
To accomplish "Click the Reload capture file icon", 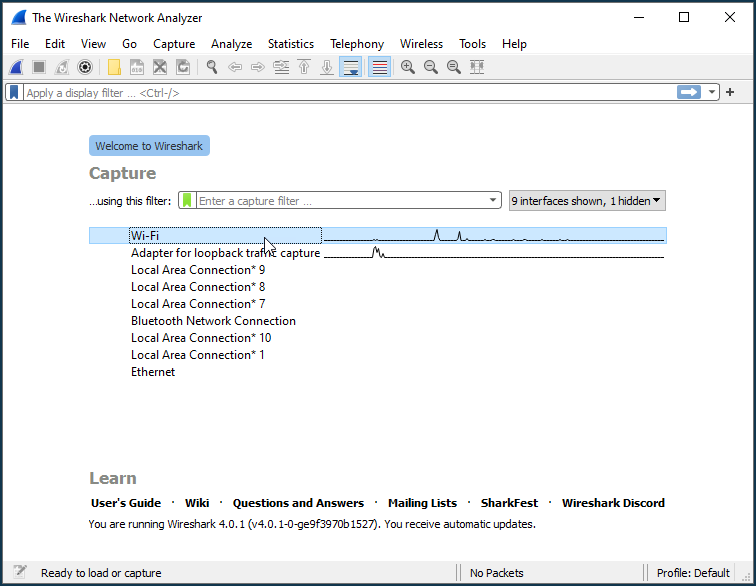I will coord(183,67).
